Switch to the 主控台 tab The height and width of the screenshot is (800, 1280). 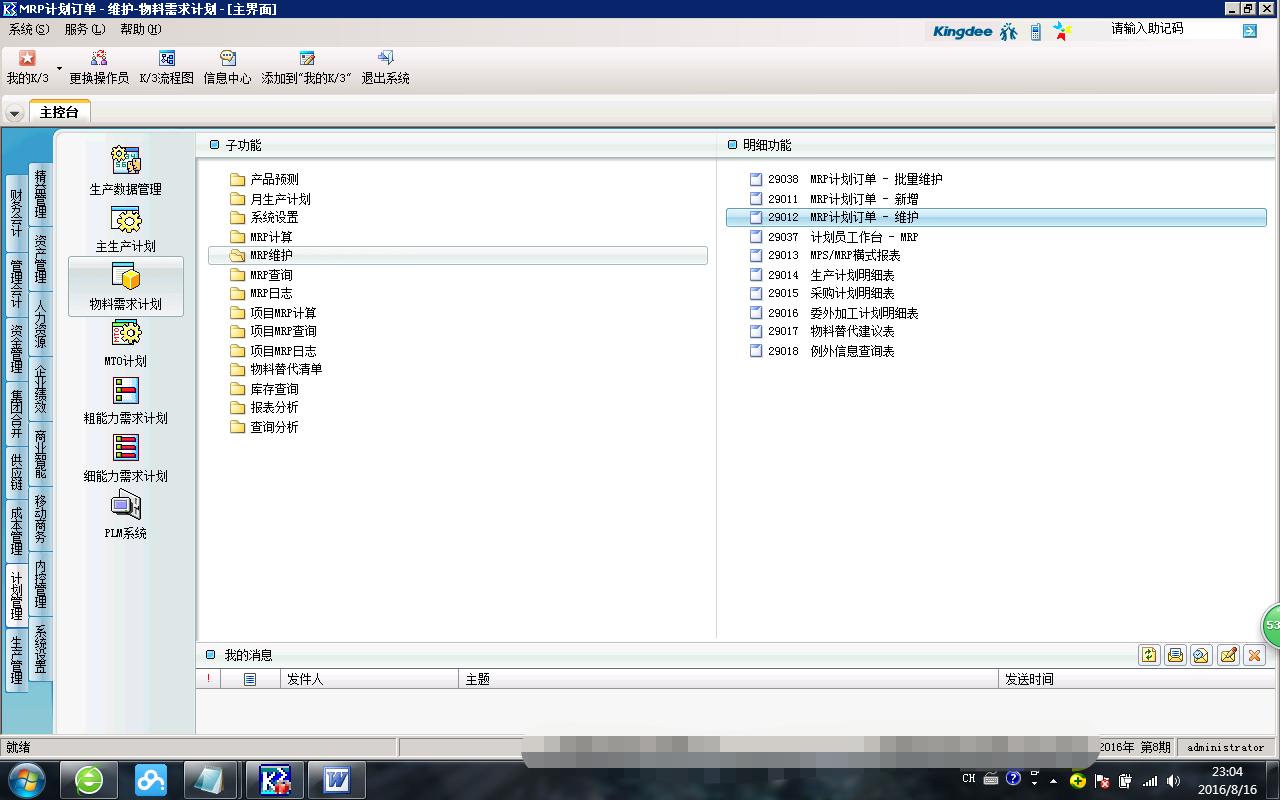tap(59, 112)
